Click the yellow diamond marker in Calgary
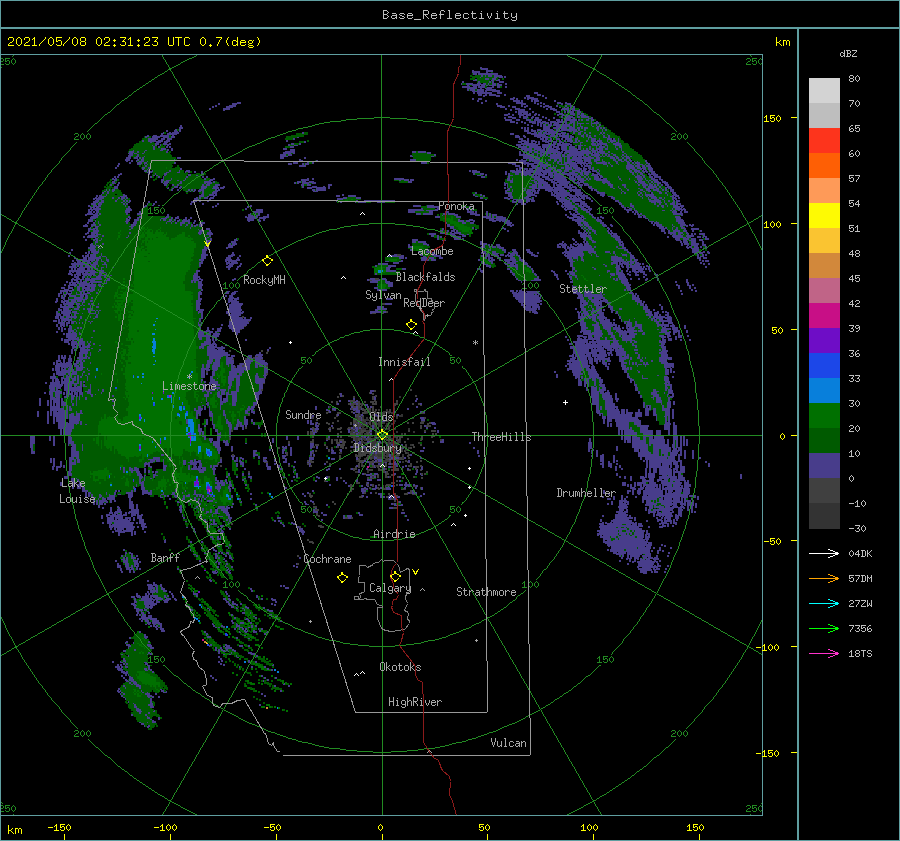This screenshot has height=841, width=900. [395, 576]
